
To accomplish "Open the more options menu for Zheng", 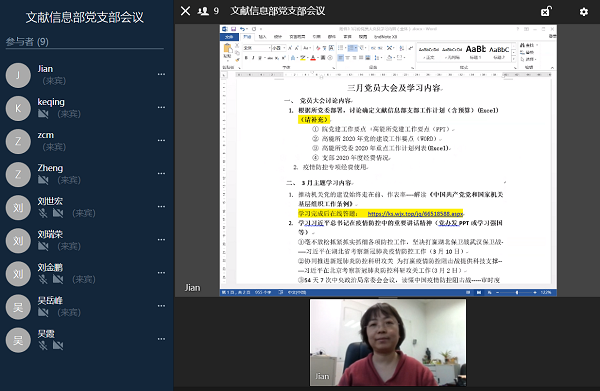I will pos(161,173).
